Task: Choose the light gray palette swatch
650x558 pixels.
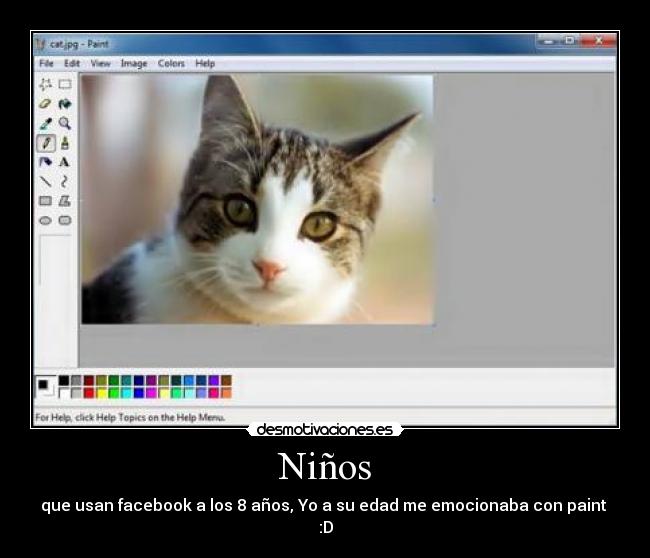Action: point(76,393)
